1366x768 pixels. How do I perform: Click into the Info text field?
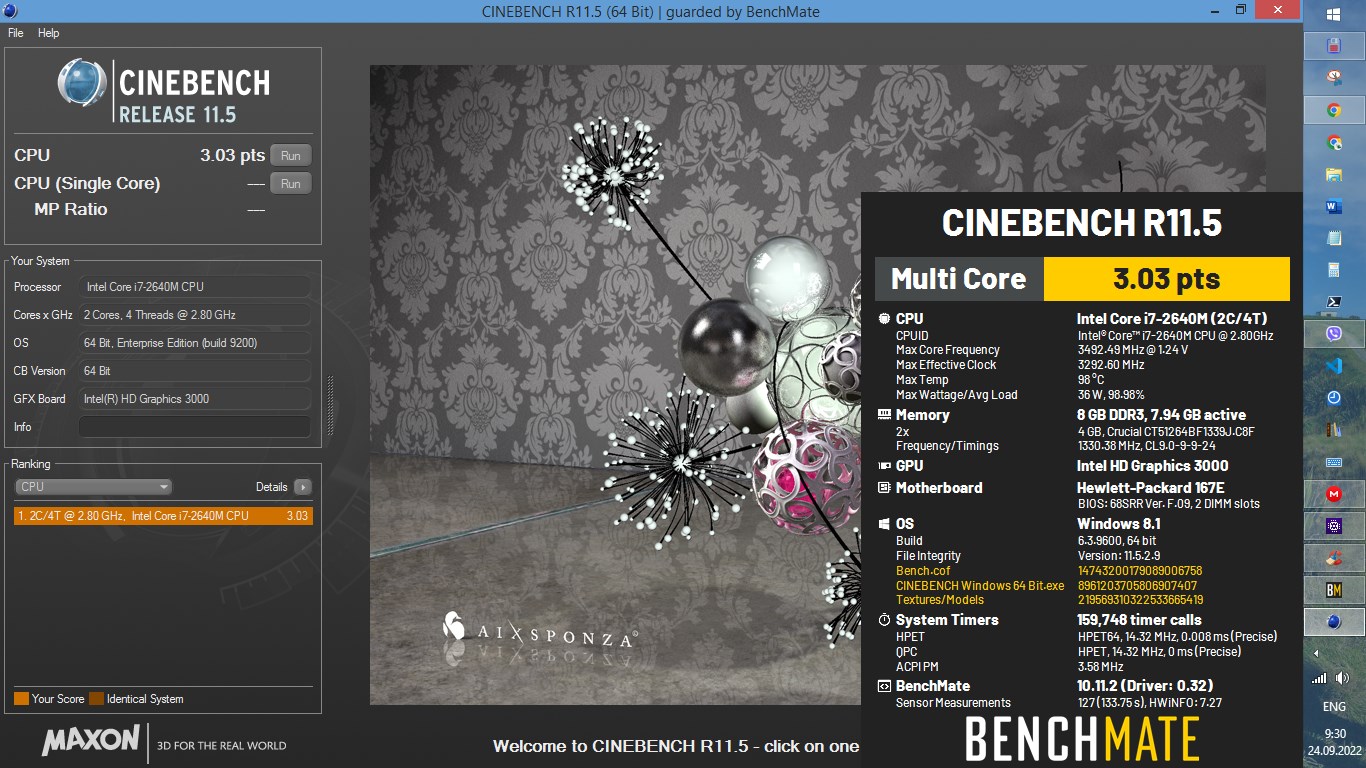point(194,427)
